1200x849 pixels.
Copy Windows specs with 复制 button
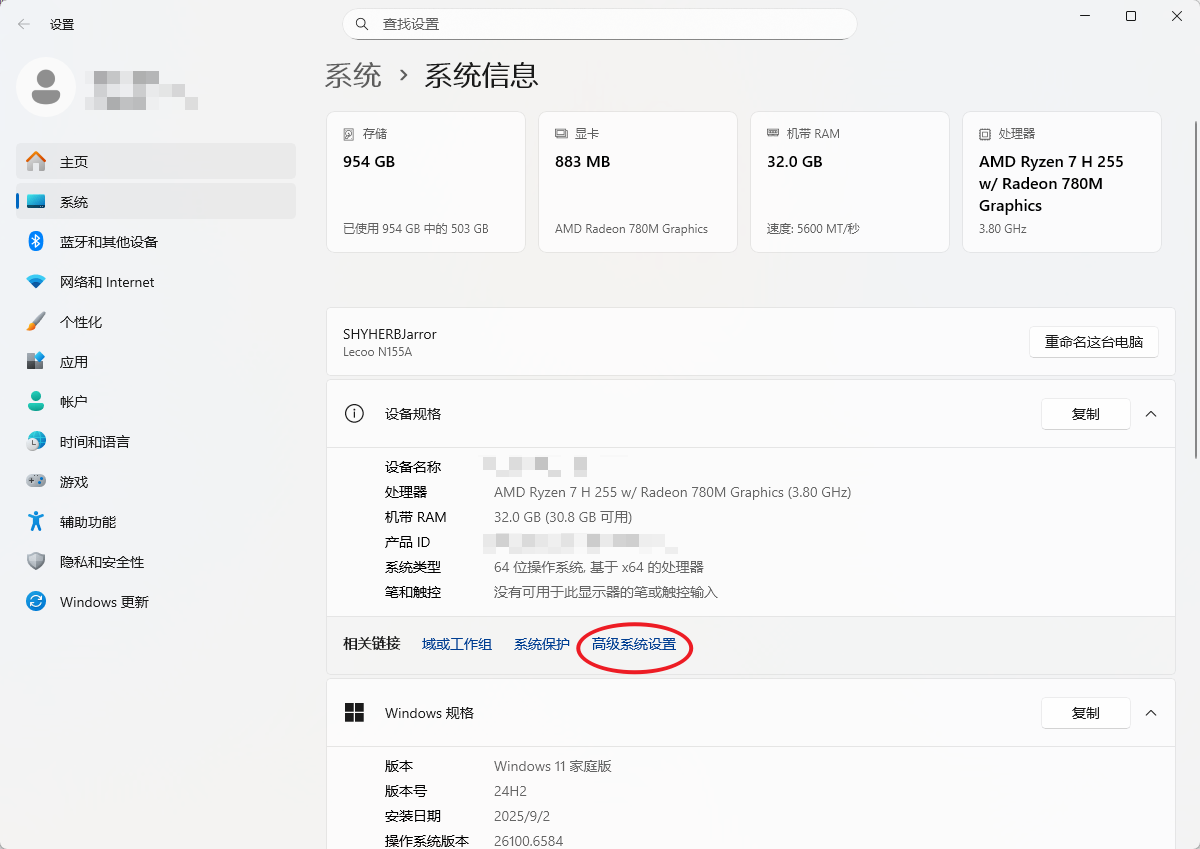(1086, 713)
